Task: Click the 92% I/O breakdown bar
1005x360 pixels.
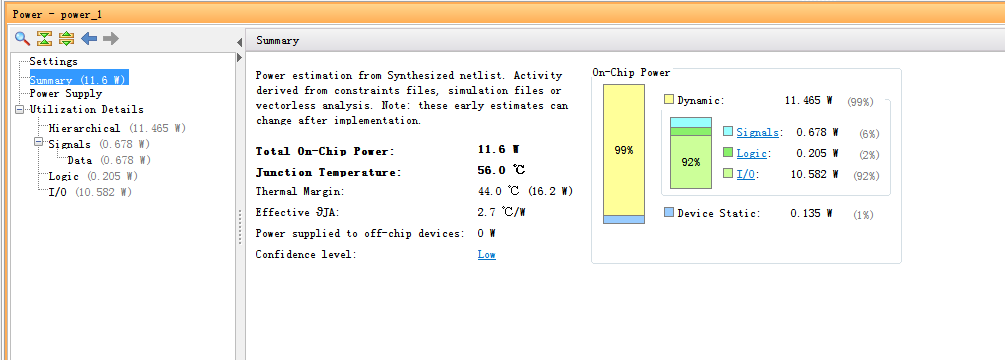Action: tap(691, 162)
